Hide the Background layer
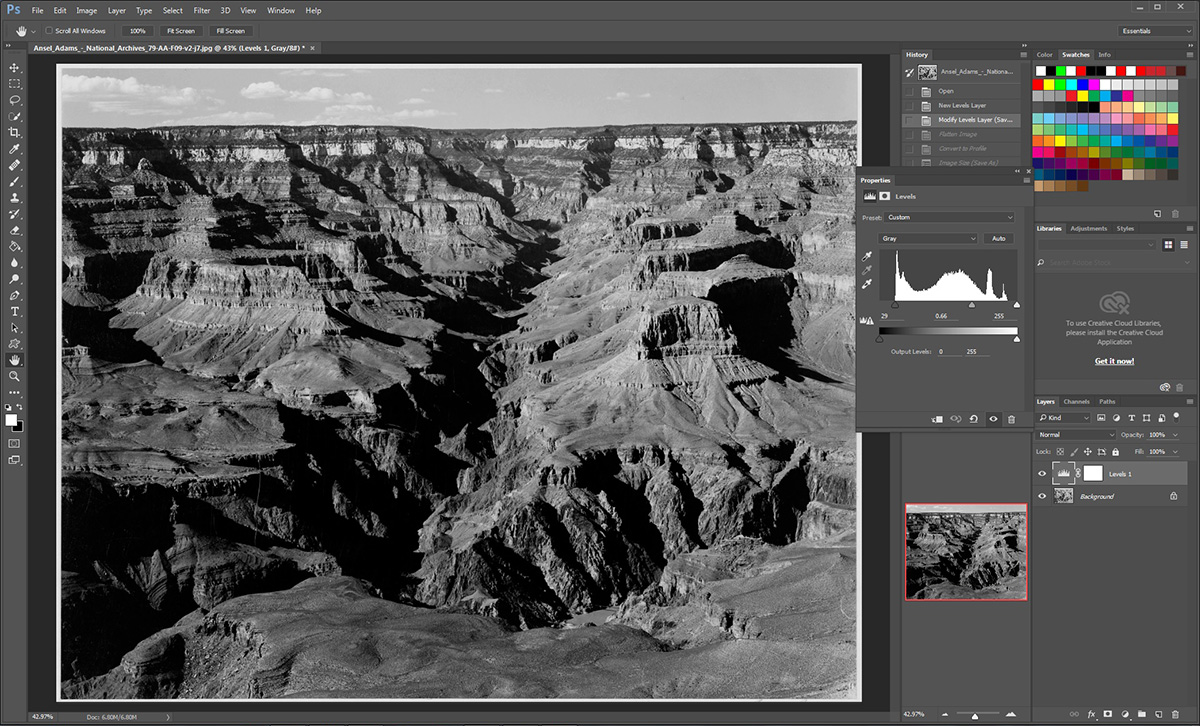1200x726 pixels. pyautogui.click(x=1042, y=496)
